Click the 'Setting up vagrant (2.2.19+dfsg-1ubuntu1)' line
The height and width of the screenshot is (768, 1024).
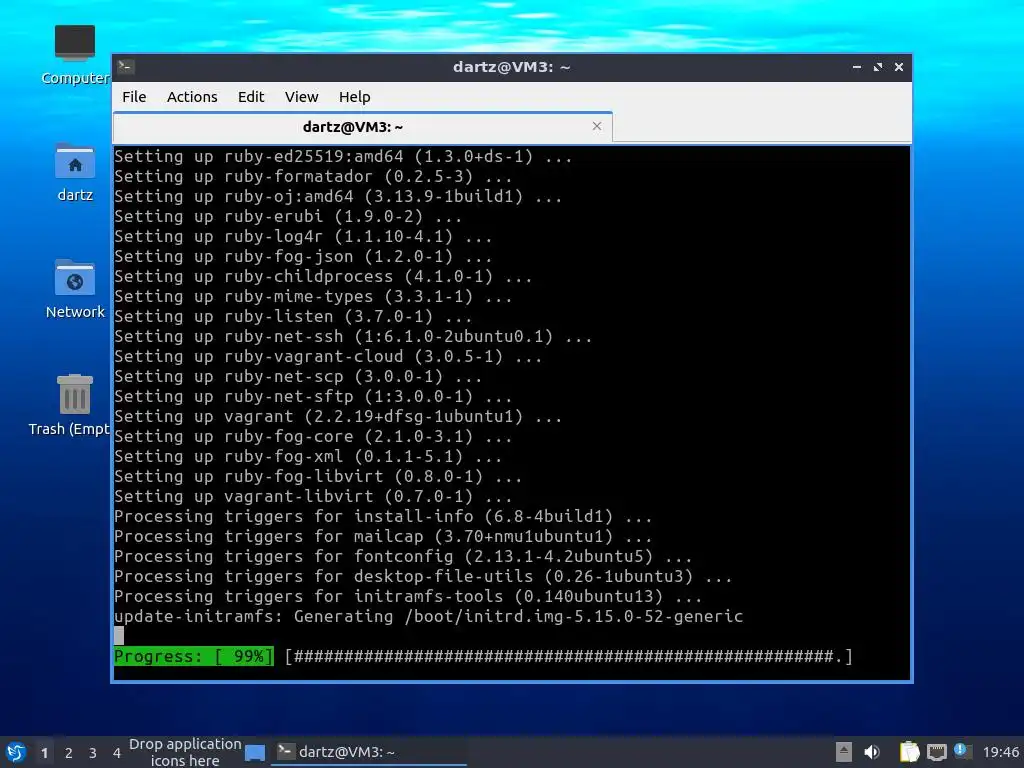338,416
